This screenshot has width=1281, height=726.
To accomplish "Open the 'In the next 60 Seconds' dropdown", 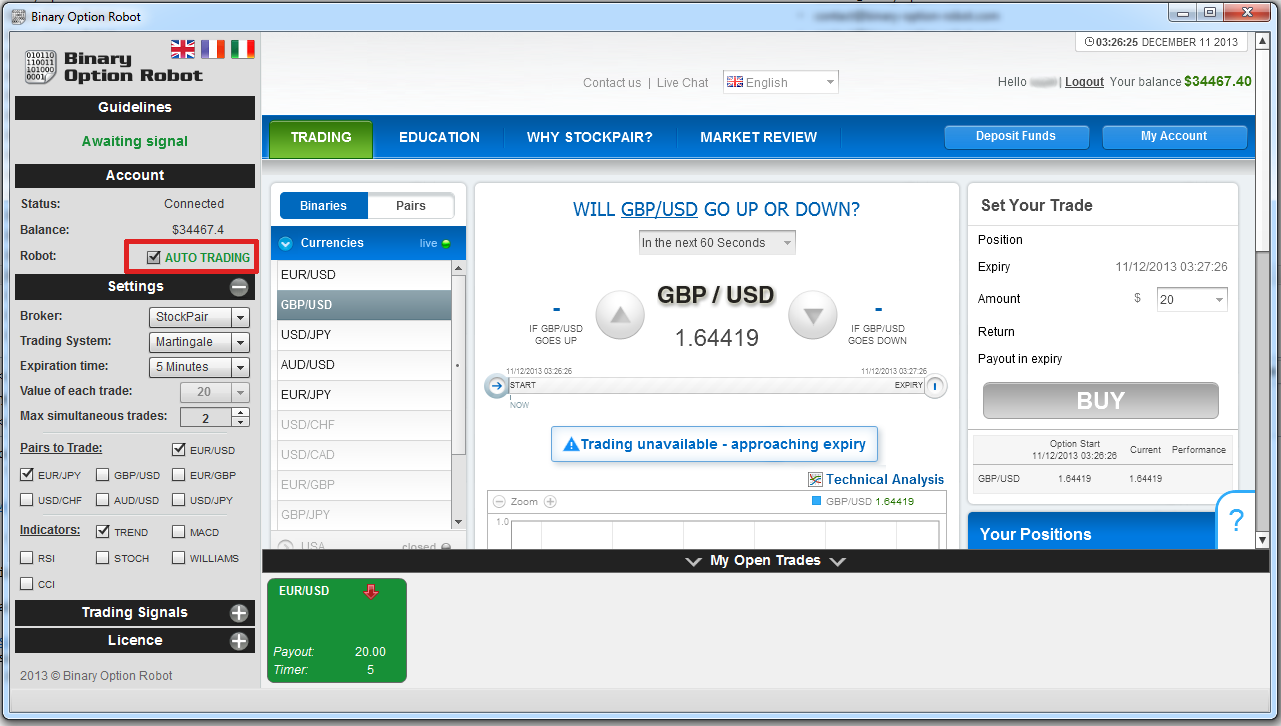I will [717, 243].
